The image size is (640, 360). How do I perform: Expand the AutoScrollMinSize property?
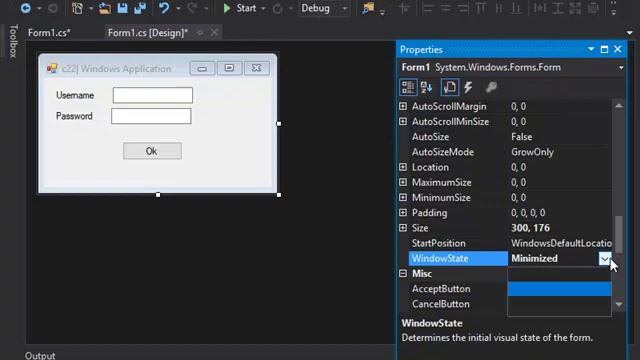tap(403, 121)
